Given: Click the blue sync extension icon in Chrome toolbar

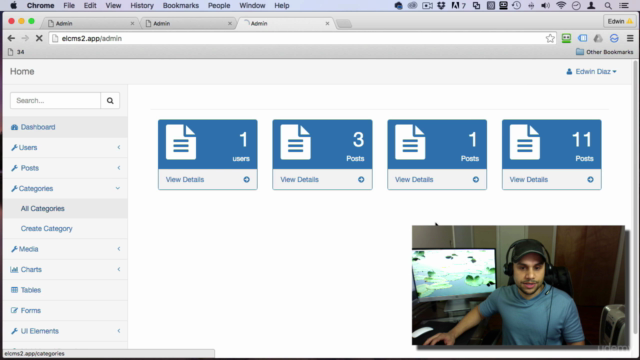Looking at the screenshot, I should tap(614, 38).
